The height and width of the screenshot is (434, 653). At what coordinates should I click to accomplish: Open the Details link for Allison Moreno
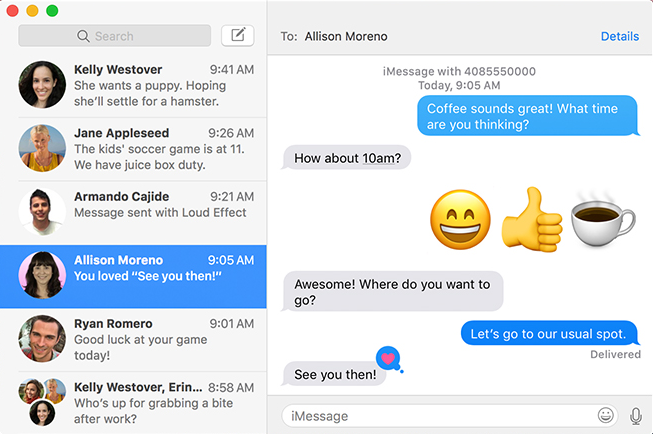[x=620, y=36]
